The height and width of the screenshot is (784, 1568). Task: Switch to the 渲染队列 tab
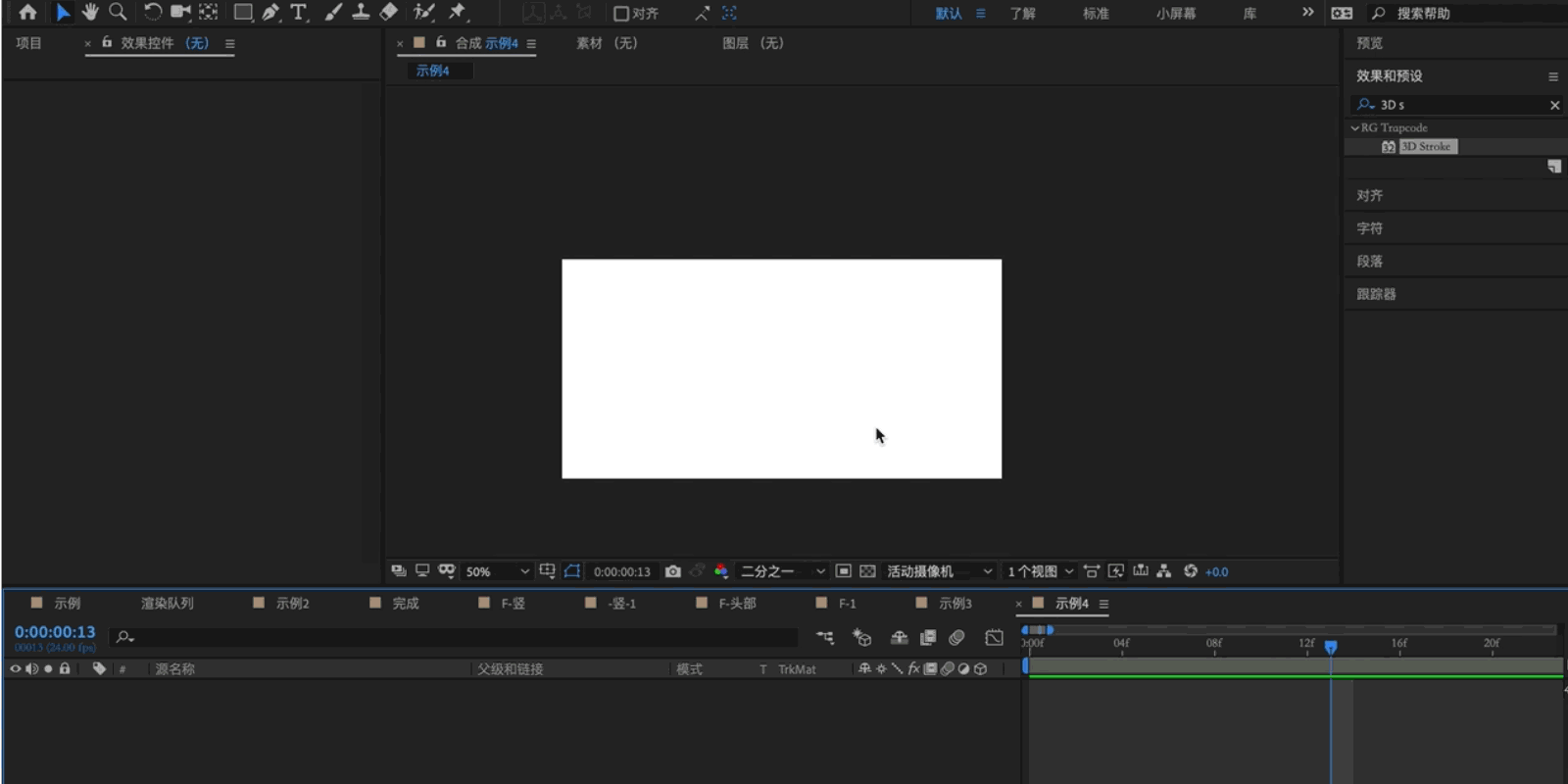167,604
